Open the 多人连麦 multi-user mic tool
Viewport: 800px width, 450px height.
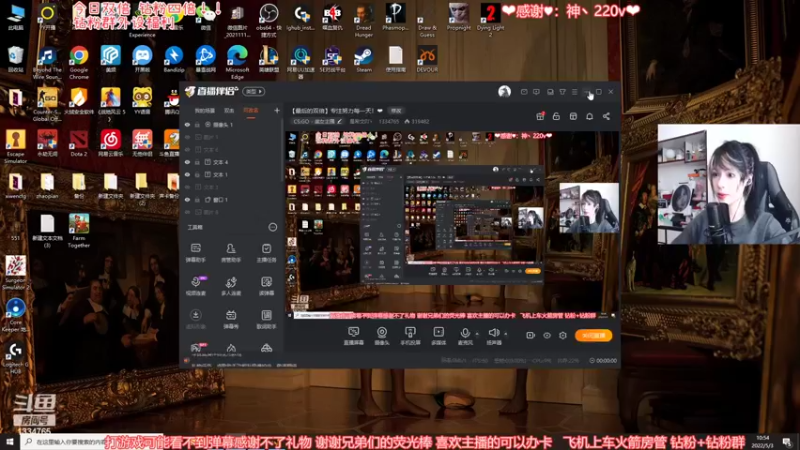(231, 286)
